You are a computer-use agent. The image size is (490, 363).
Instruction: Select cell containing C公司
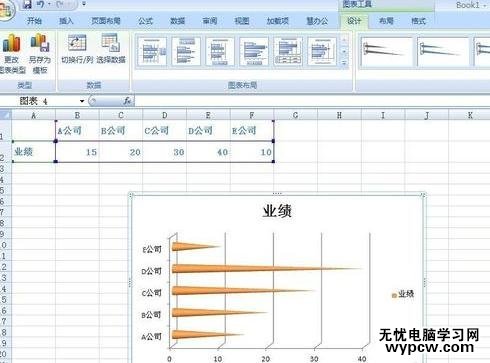click(165, 131)
